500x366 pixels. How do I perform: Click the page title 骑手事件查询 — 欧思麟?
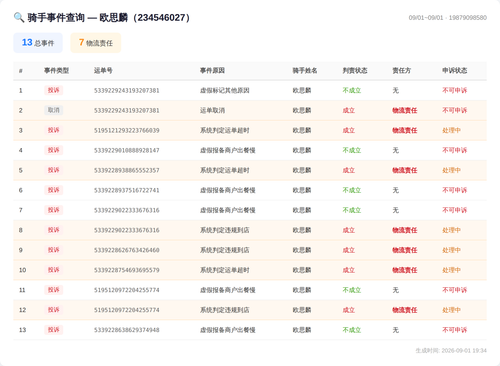click(109, 17)
